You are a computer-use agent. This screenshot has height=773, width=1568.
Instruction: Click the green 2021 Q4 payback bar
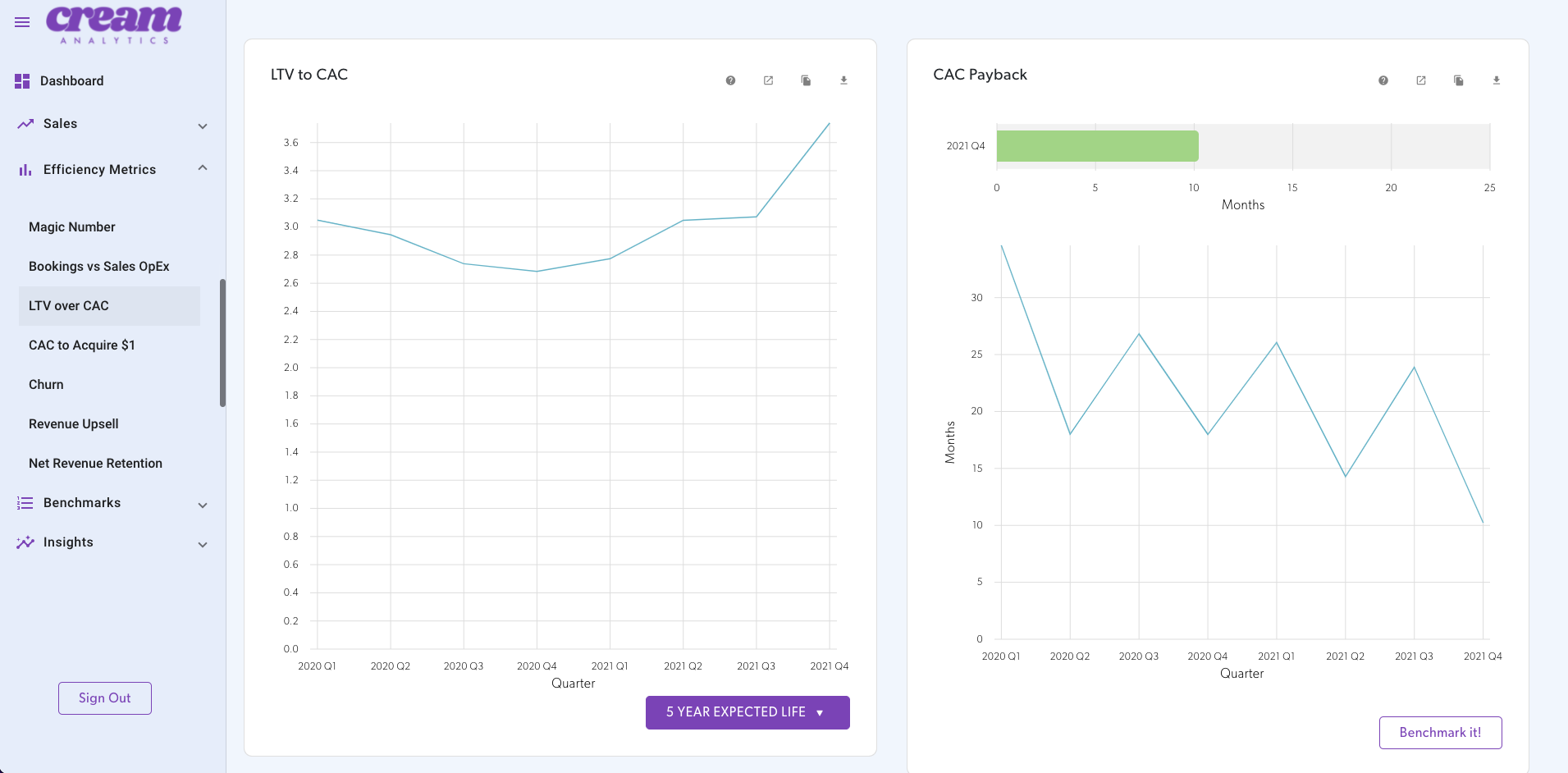pyautogui.click(x=1097, y=145)
